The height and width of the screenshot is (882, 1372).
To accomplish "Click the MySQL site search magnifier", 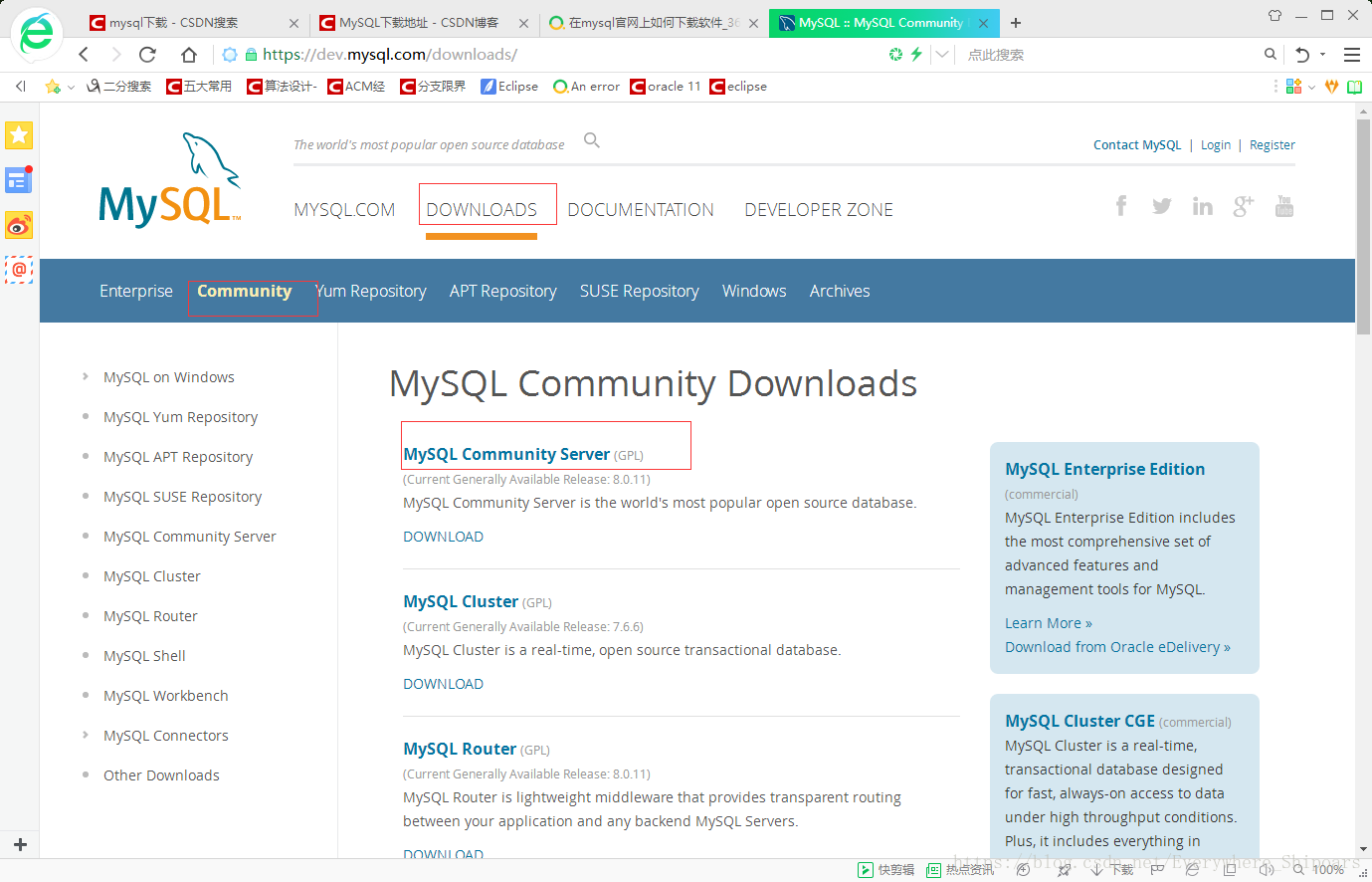I will [x=592, y=140].
